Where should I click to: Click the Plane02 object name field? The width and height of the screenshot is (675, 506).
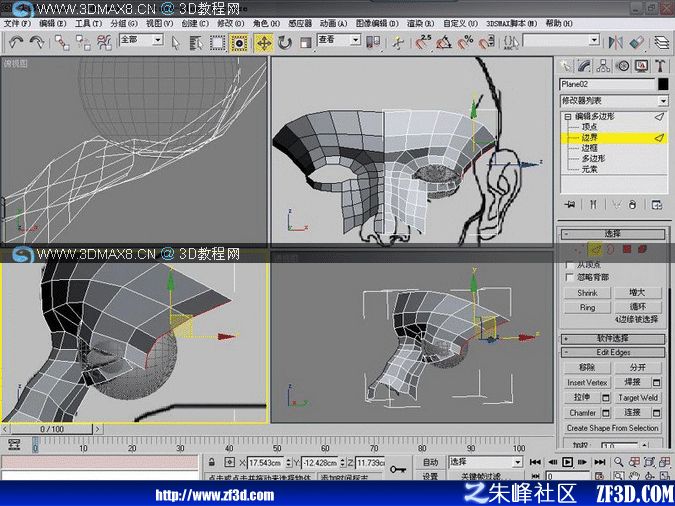click(x=607, y=84)
